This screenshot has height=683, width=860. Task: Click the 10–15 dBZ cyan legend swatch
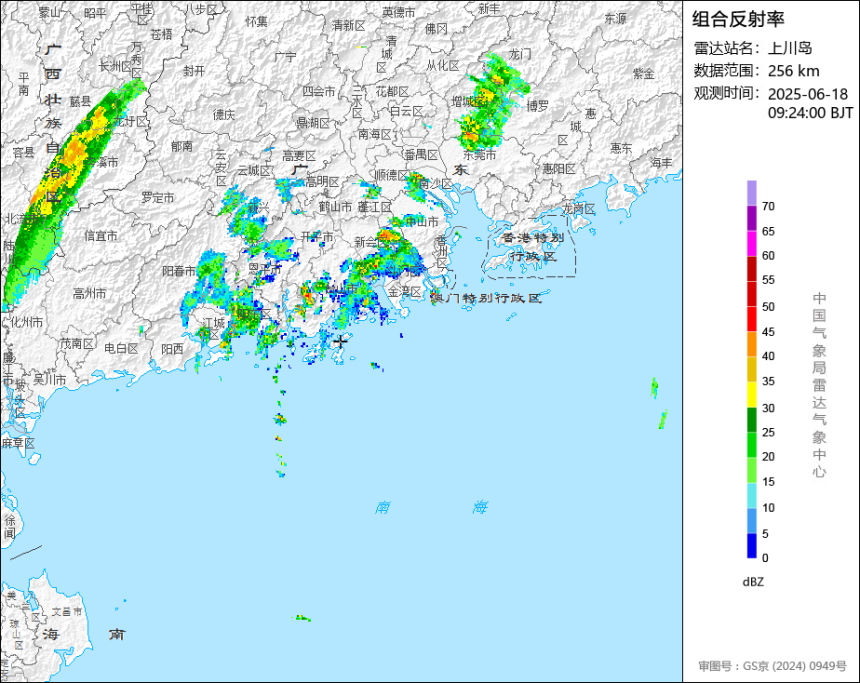click(751, 495)
